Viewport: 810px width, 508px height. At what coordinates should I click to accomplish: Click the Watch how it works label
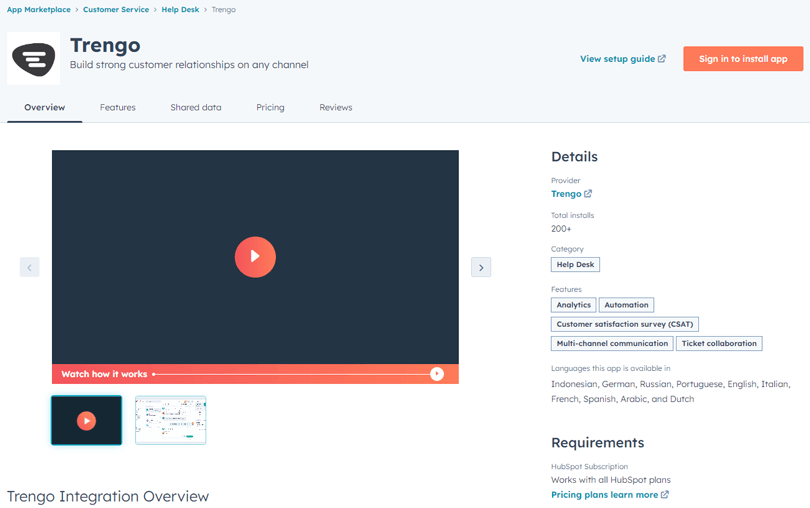(104, 374)
